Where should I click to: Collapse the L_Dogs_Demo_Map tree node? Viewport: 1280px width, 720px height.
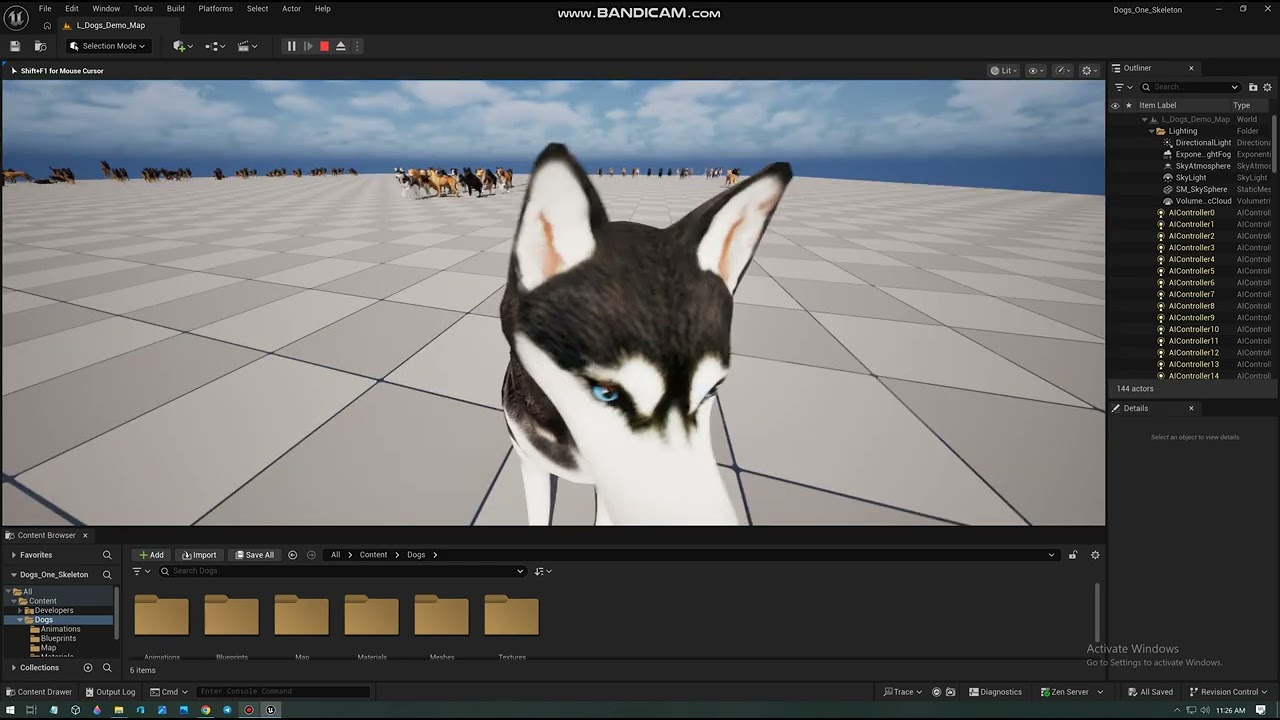[x=1144, y=119]
